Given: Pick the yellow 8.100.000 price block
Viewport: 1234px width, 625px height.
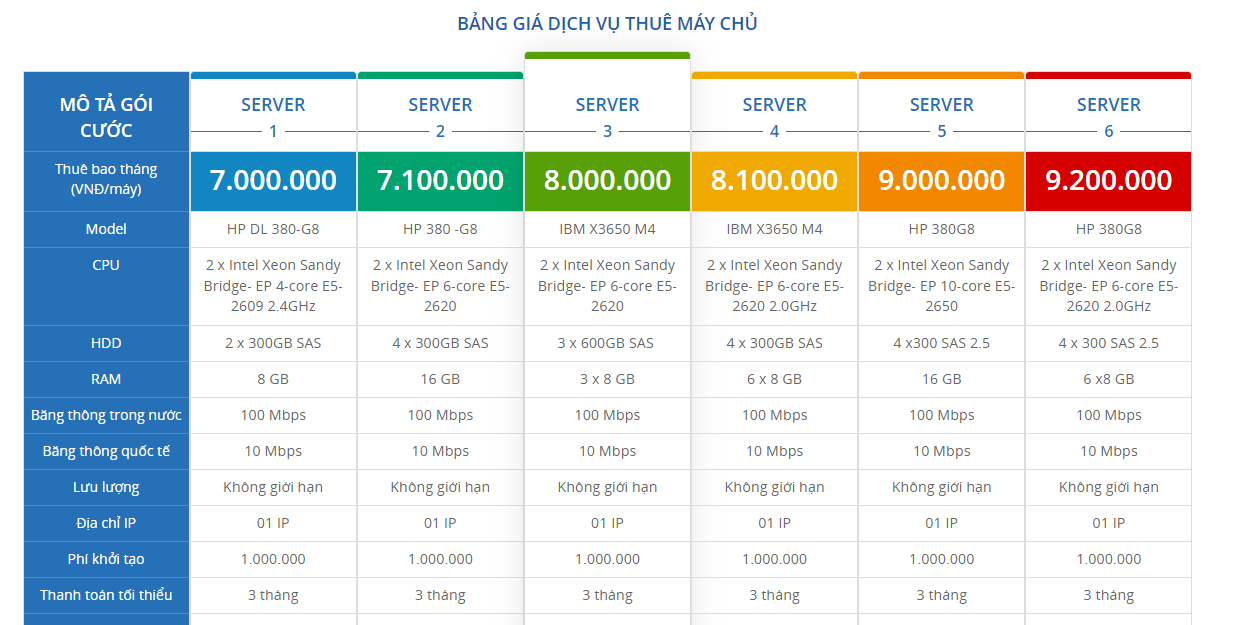Looking at the screenshot, I should coord(774,181).
